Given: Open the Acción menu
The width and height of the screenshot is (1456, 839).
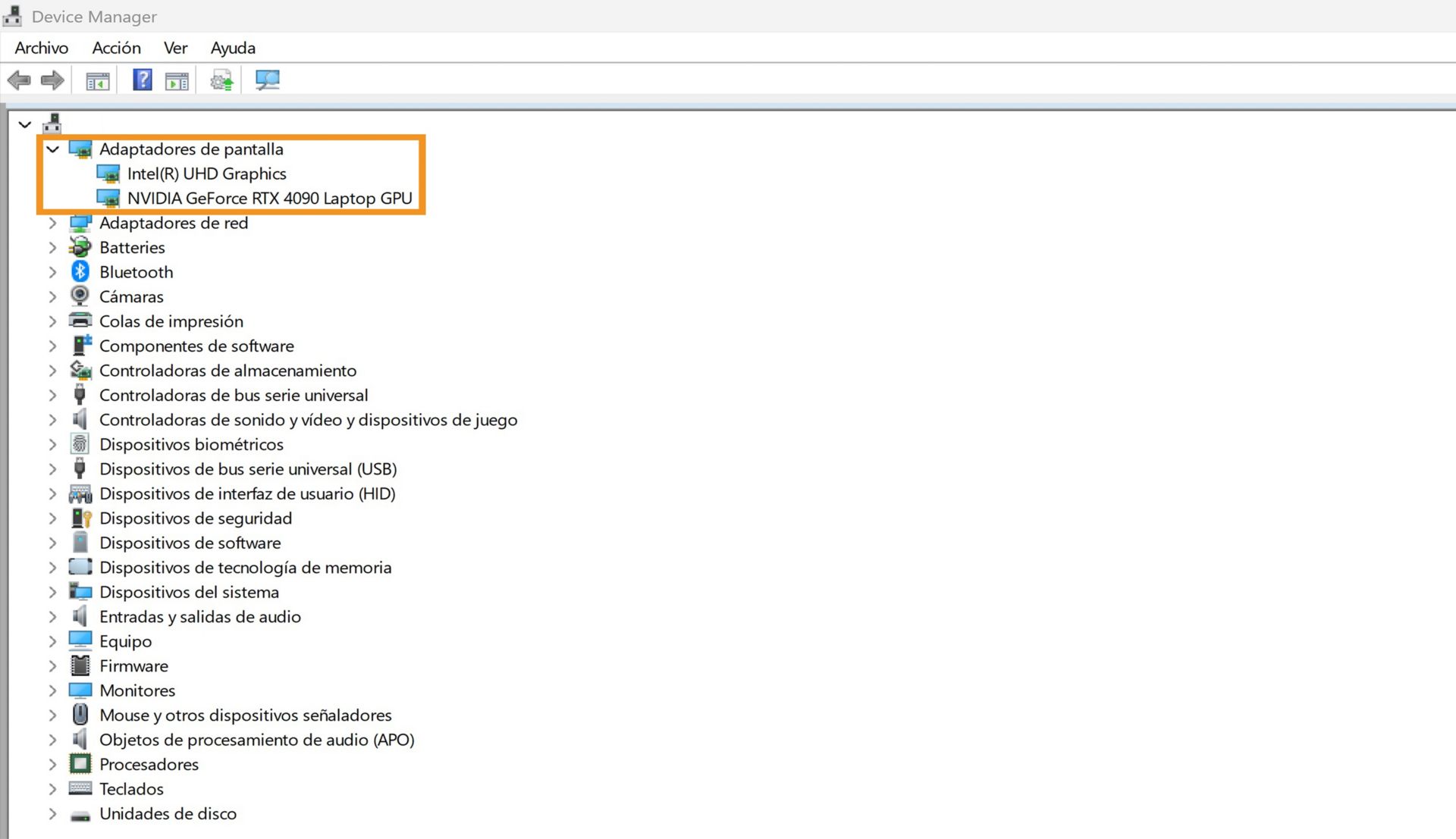Looking at the screenshot, I should click(x=116, y=48).
